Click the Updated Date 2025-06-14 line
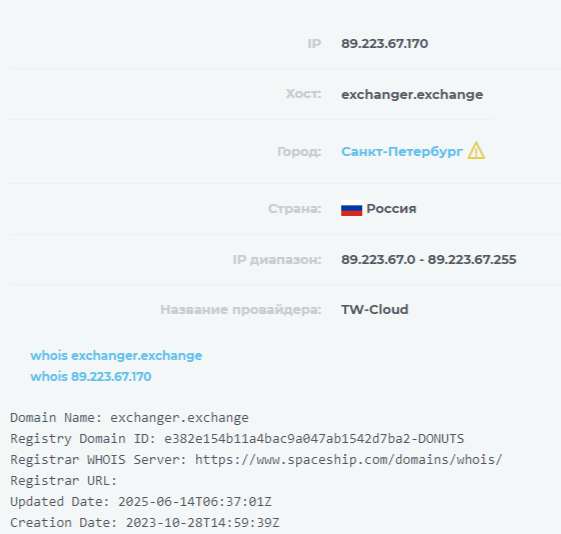The width and height of the screenshot is (561, 534). 141,502
